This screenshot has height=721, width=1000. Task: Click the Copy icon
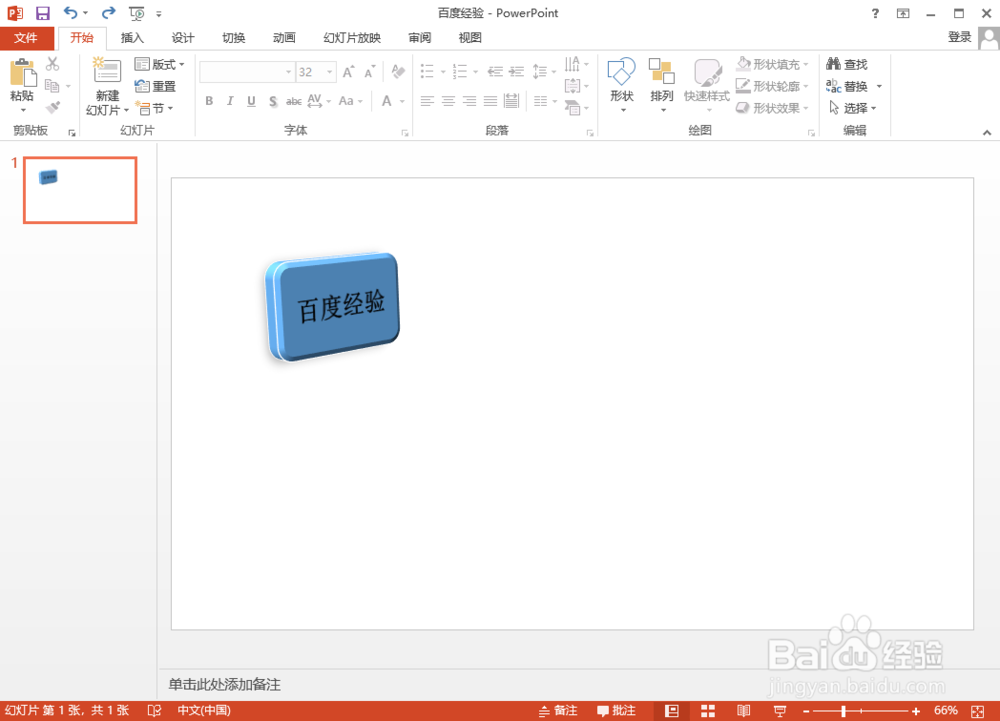pos(52,85)
